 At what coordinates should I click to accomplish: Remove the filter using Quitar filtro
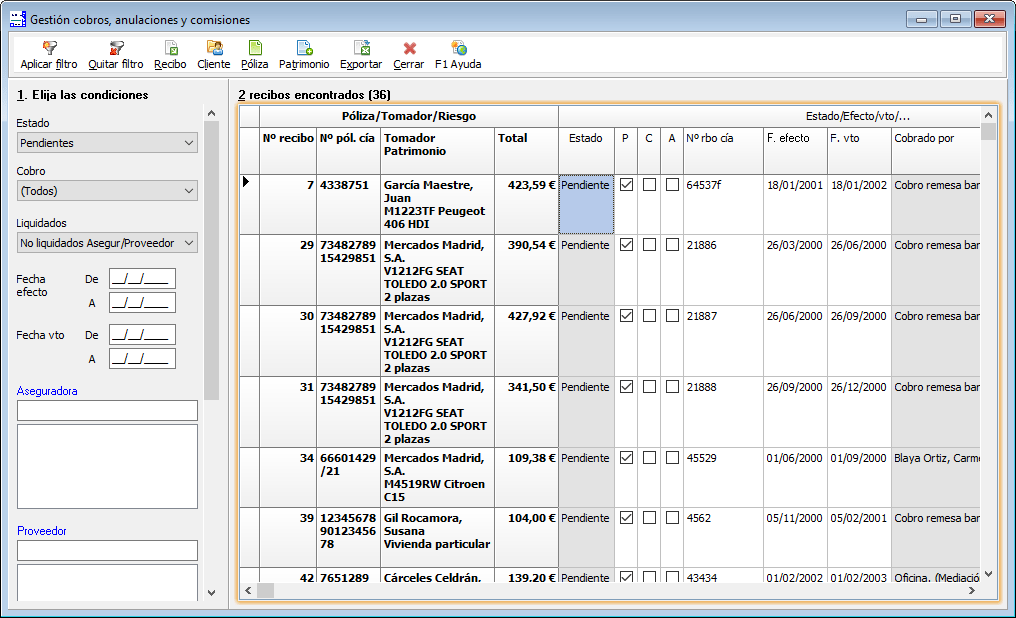click(116, 55)
